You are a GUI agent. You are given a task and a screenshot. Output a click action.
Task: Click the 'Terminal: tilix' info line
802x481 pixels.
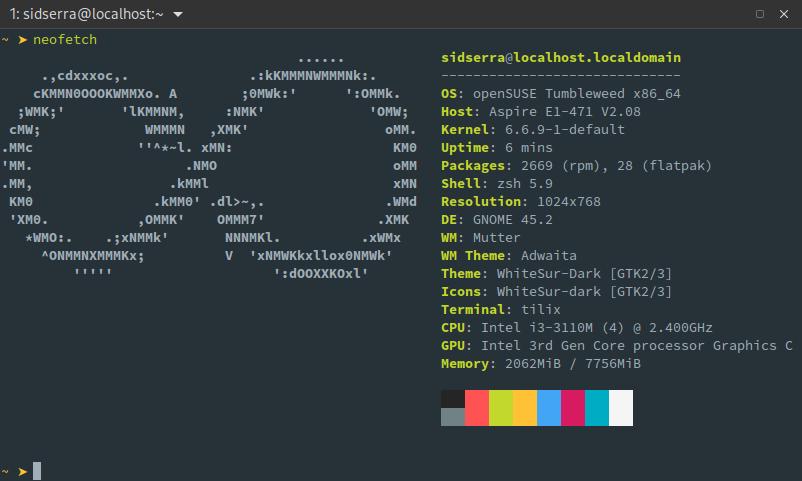pyautogui.click(x=501, y=309)
